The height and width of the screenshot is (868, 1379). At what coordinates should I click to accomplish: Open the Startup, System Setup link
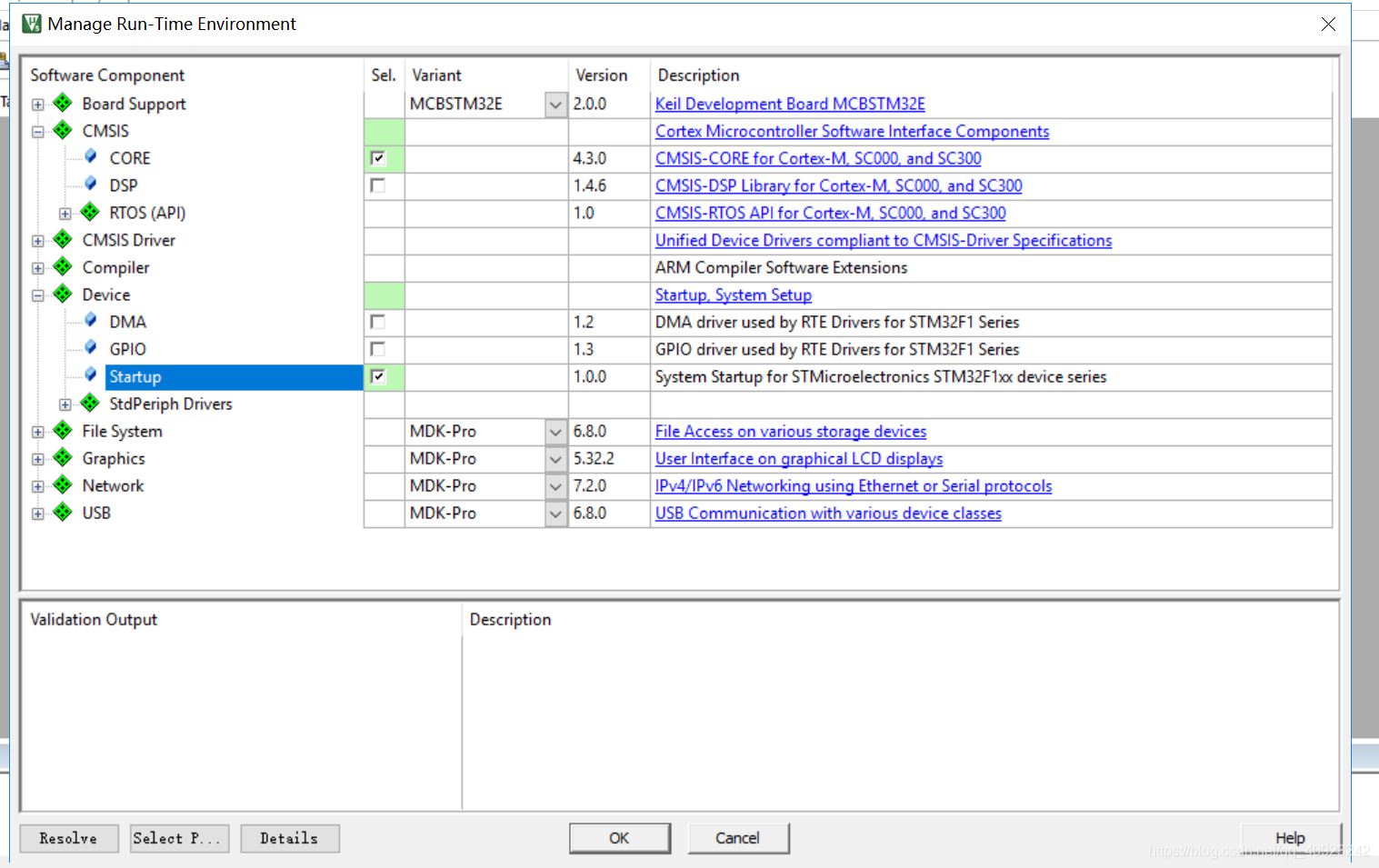[x=733, y=294]
